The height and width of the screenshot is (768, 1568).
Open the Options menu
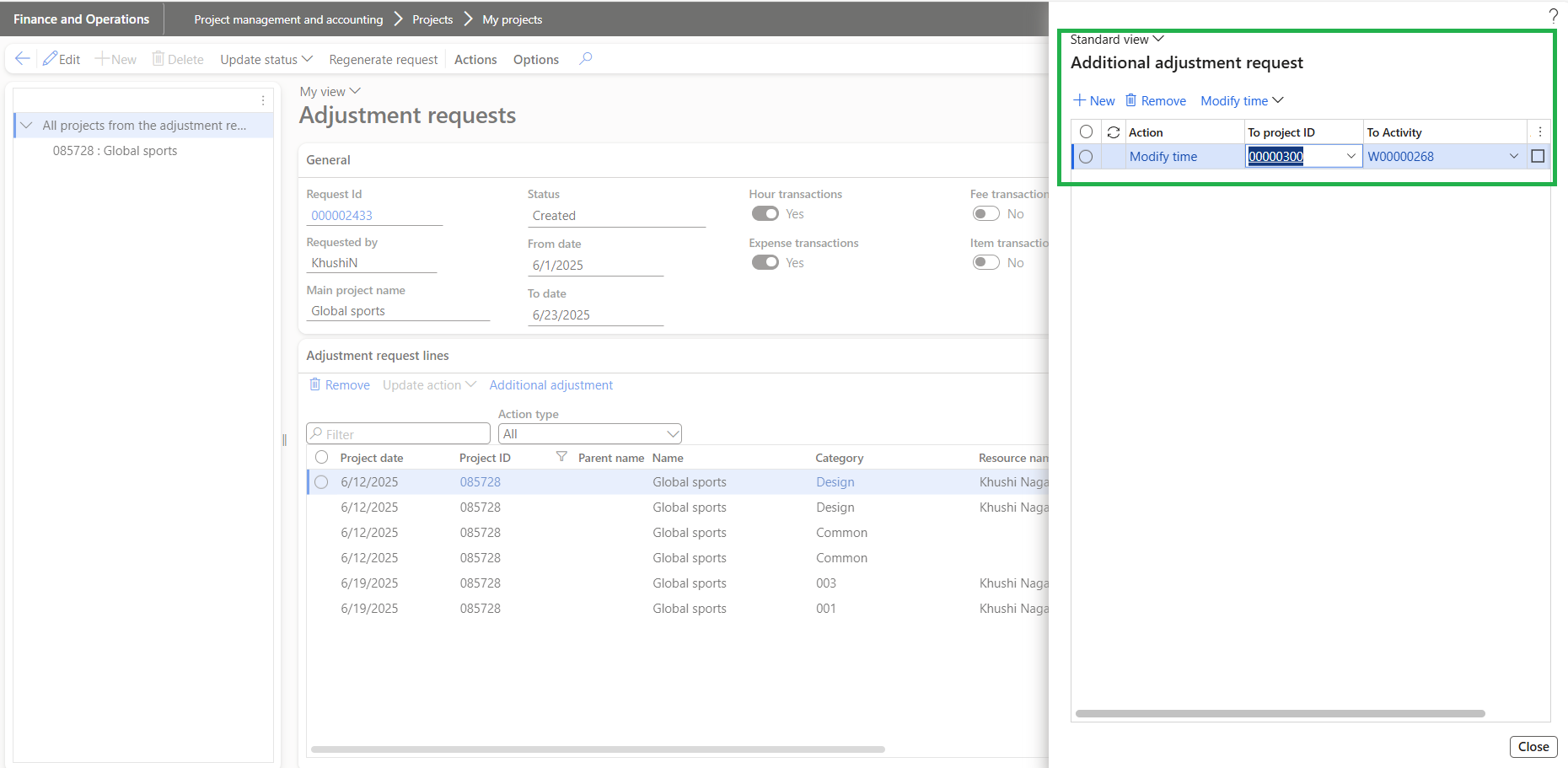pos(535,60)
